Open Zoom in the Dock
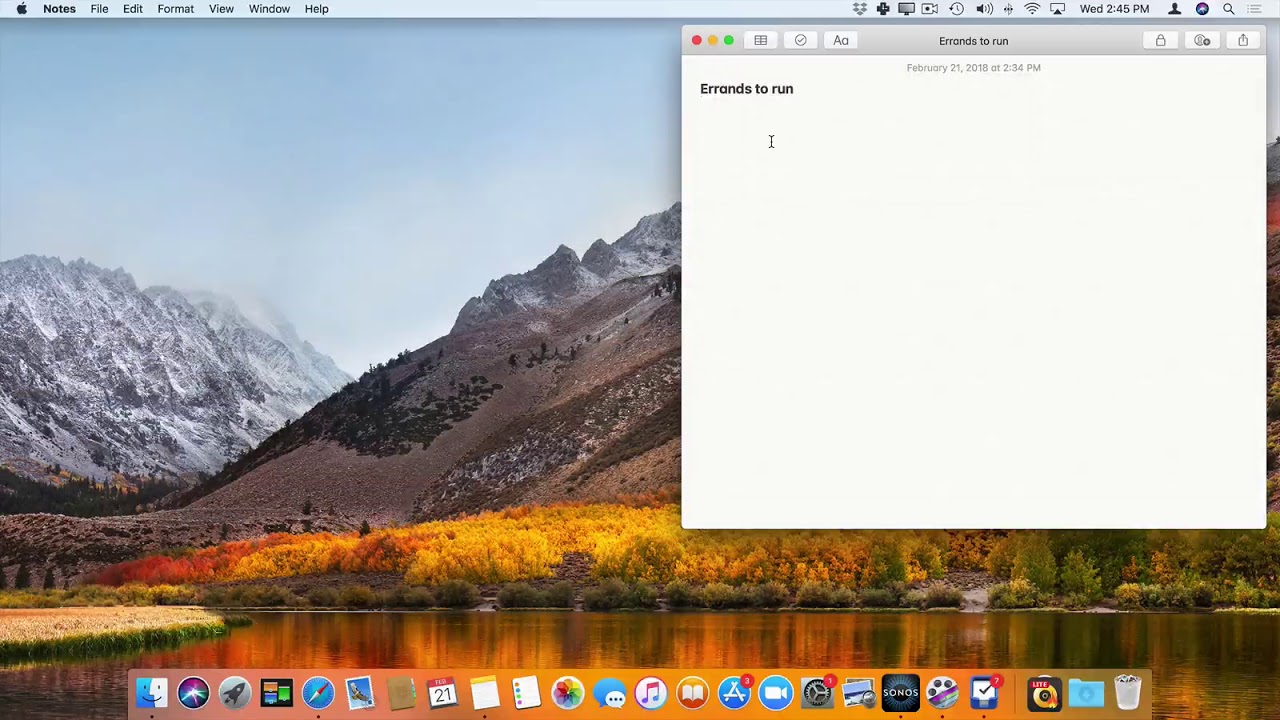The height and width of the screenshot is (720, 1280). [x=775, y=693]
